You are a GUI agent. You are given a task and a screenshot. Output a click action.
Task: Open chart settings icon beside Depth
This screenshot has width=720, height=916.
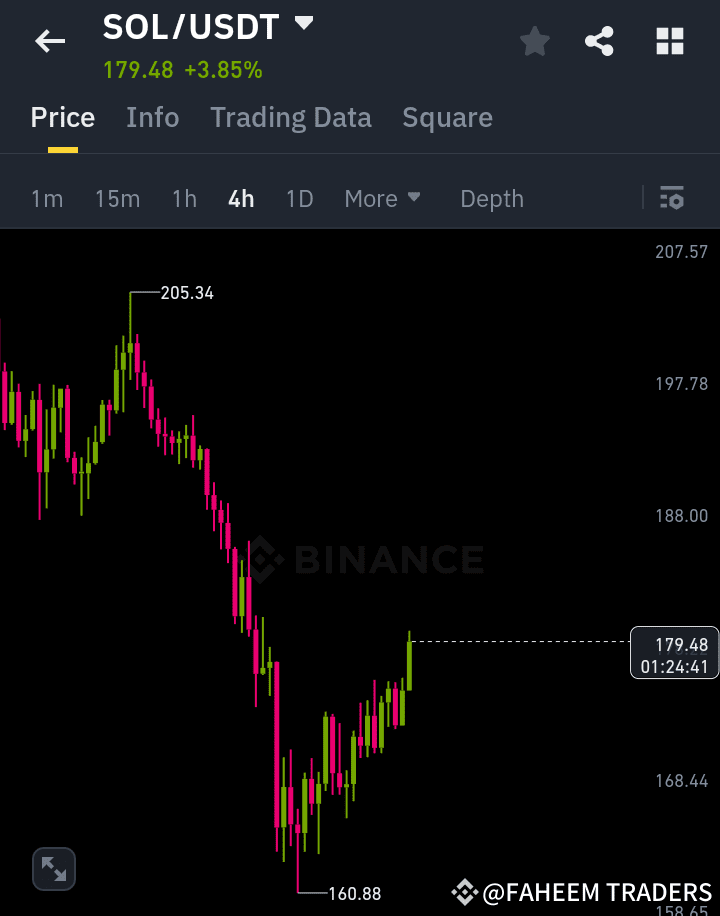pyautogui.click(x=671, y=198)
